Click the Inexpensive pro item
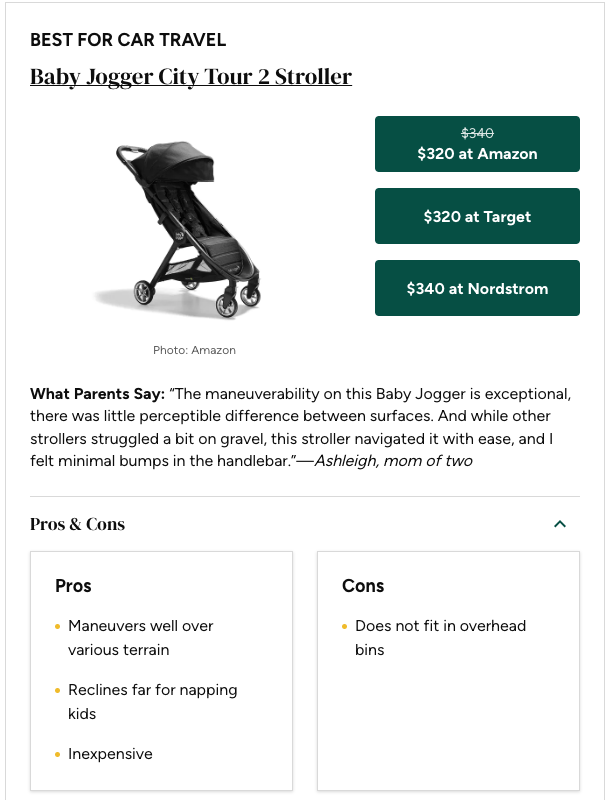Viewport: 608px width, 800px height. tap(110, 754)
